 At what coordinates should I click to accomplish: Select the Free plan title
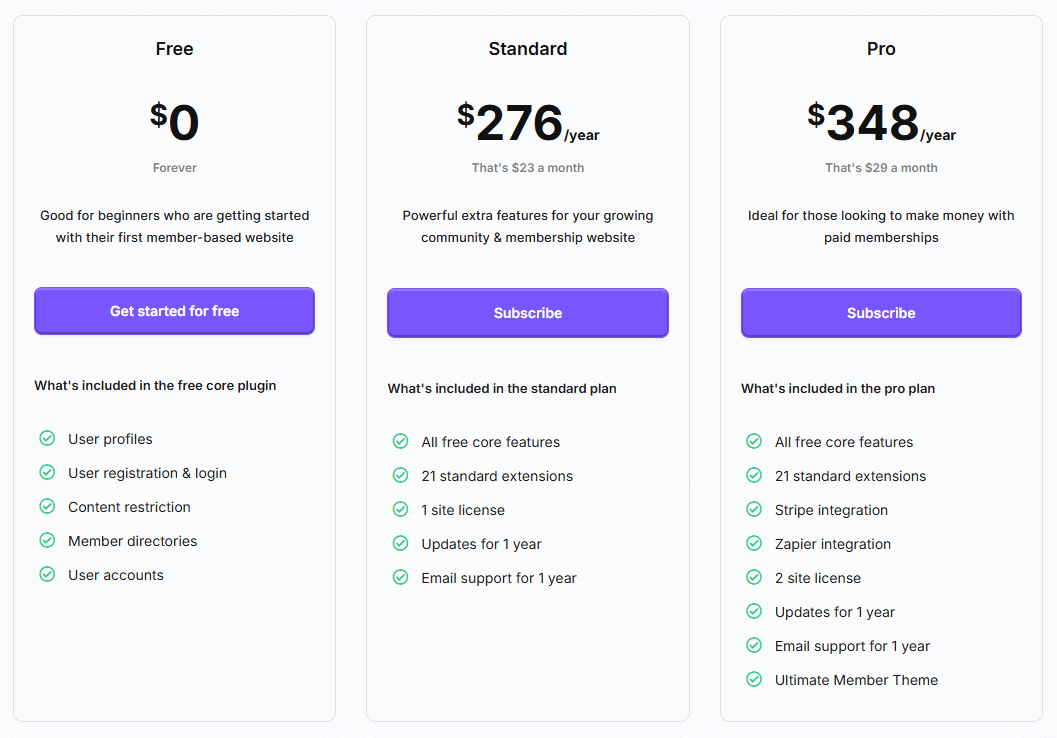coord(175,49)
